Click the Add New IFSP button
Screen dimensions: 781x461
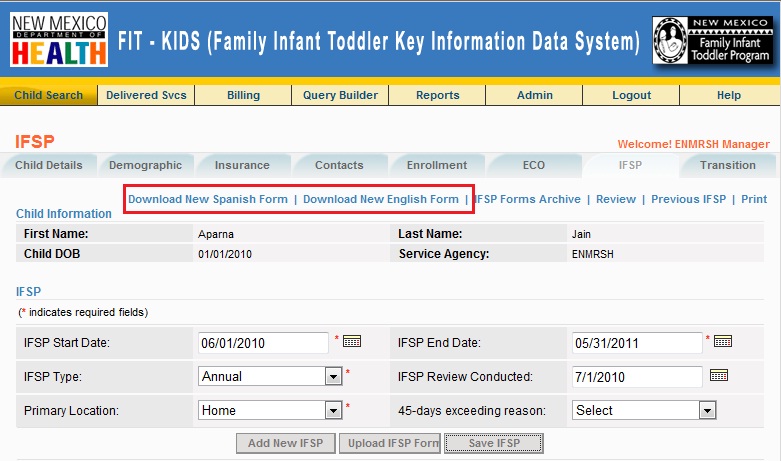[285, 443]
